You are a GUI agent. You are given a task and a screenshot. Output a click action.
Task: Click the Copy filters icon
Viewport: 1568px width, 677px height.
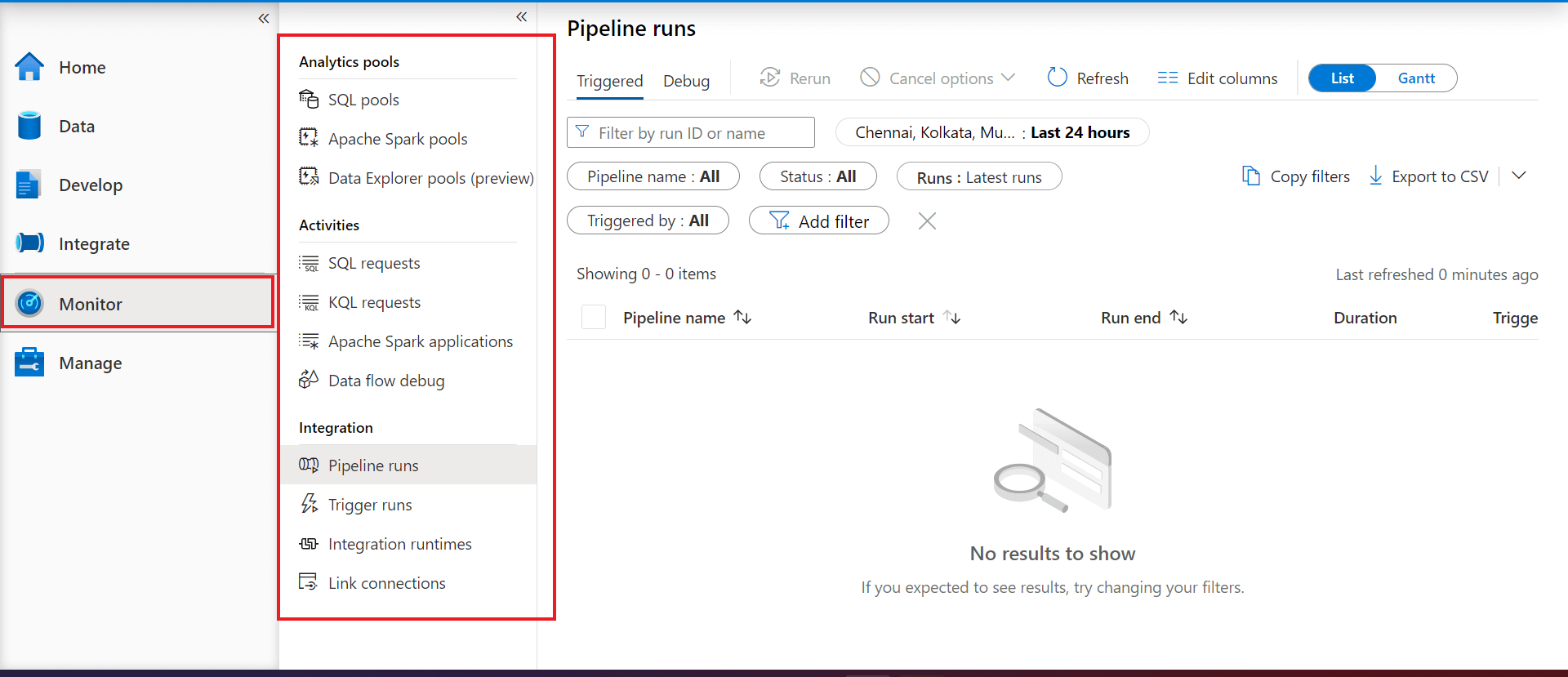(1250, 176)
